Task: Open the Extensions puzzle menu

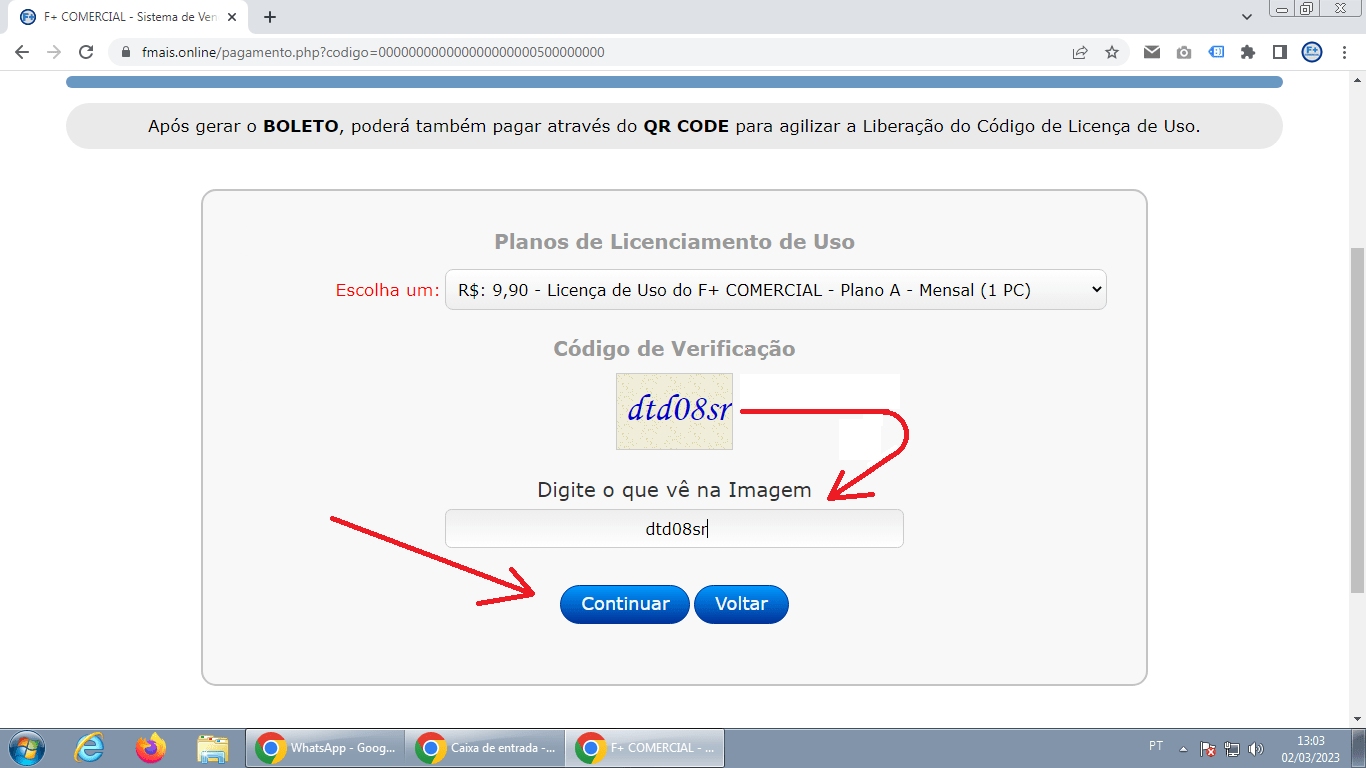Action: tap(1248, 52)
